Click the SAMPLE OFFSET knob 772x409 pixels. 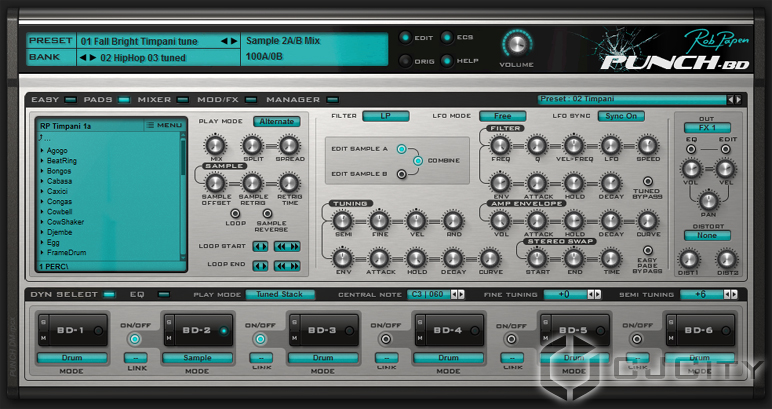coord(215,183)
